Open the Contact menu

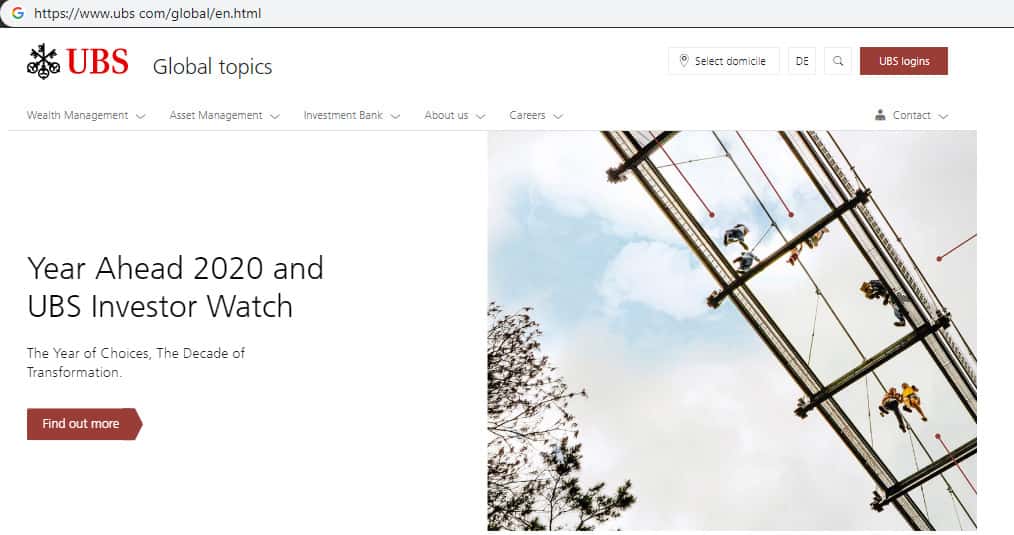(911, 115)
